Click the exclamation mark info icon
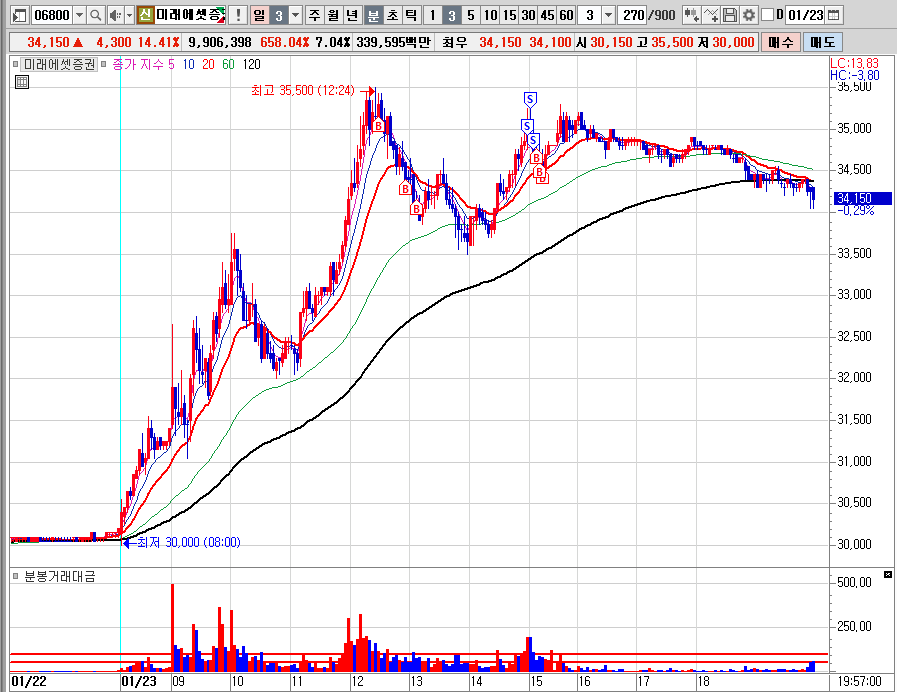 (x=239, y=15)
